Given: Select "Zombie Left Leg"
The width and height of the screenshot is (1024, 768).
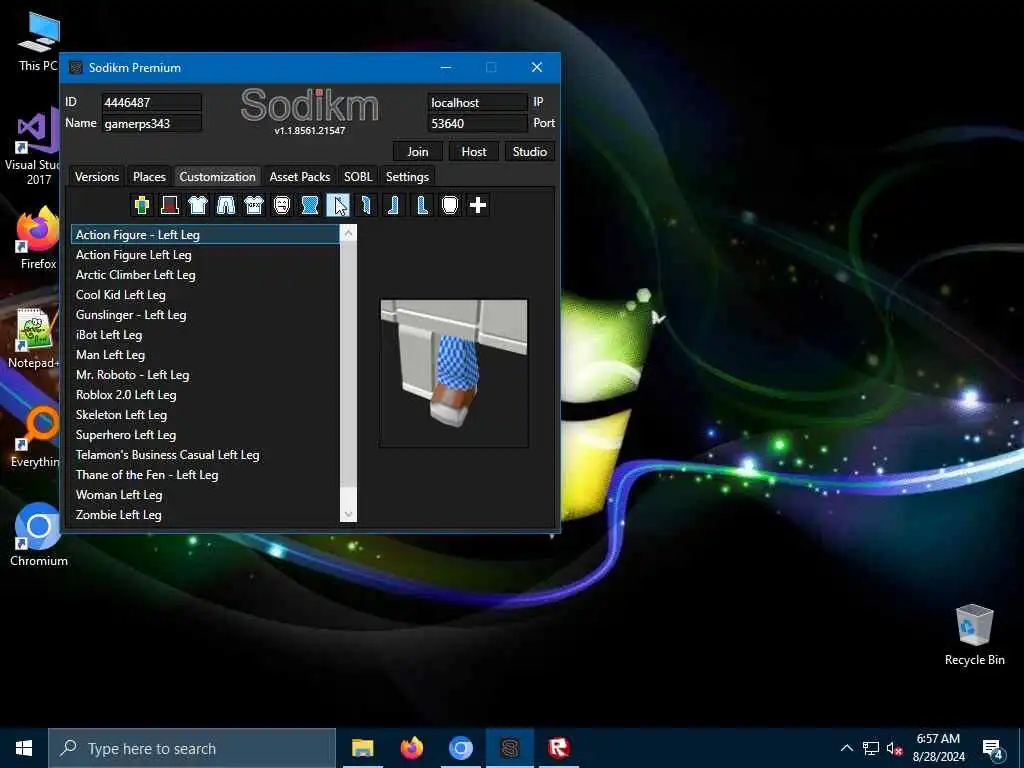Looking at the screenshot, I should pos(205,515).
